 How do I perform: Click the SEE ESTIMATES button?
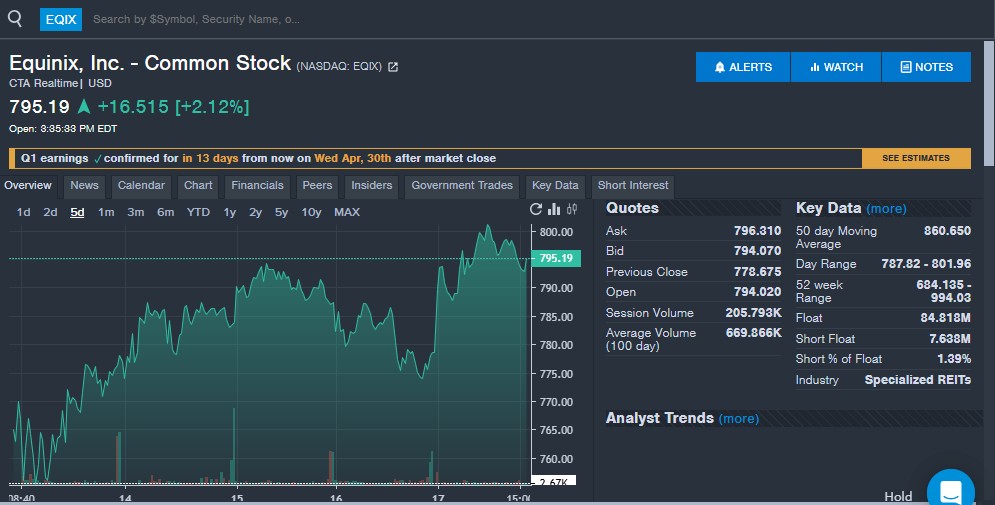[916, 158]
